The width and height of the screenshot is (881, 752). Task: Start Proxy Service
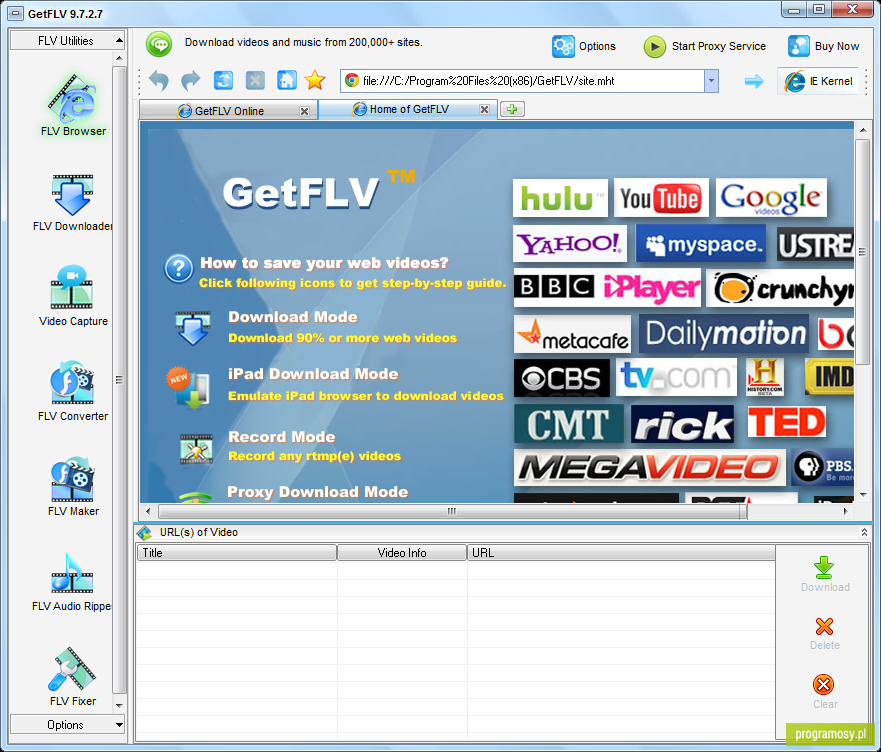pyautogui.click(x=705, y=46)
